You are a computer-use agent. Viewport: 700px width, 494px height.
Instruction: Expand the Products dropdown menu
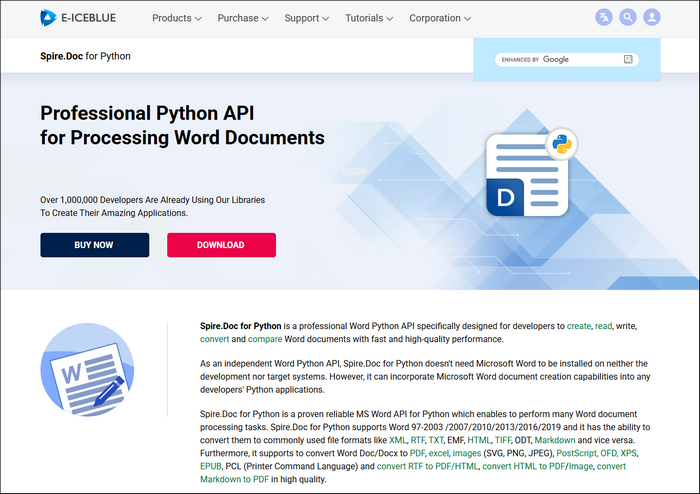pos(176,18)
